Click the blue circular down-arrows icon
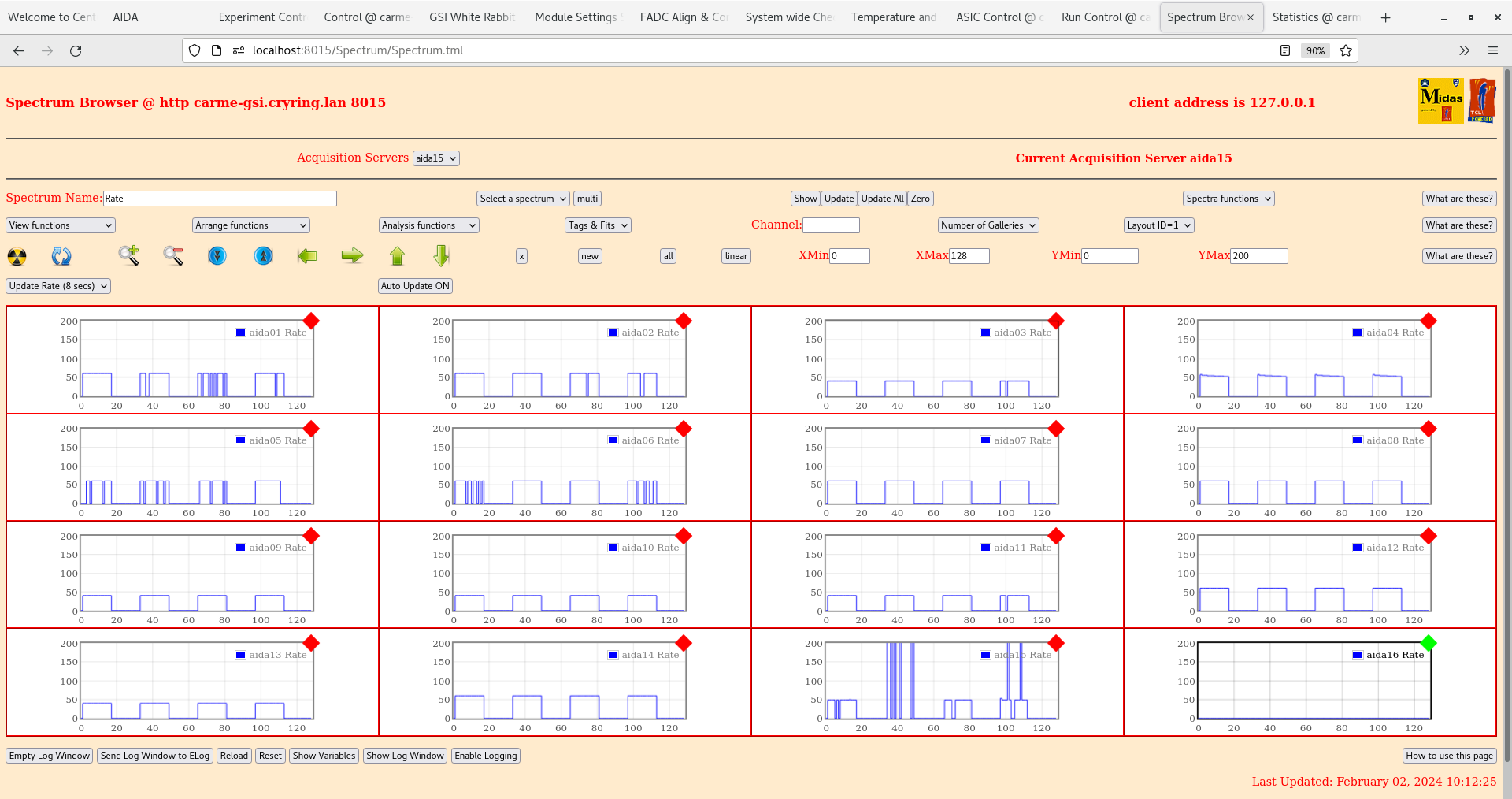1512x799 pixels. 217,256
